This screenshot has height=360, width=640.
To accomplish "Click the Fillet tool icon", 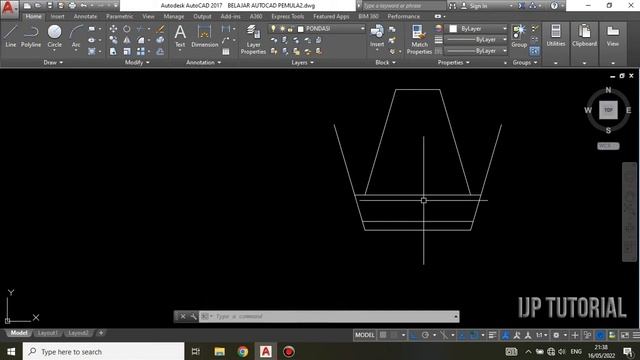I will (141, 40).
